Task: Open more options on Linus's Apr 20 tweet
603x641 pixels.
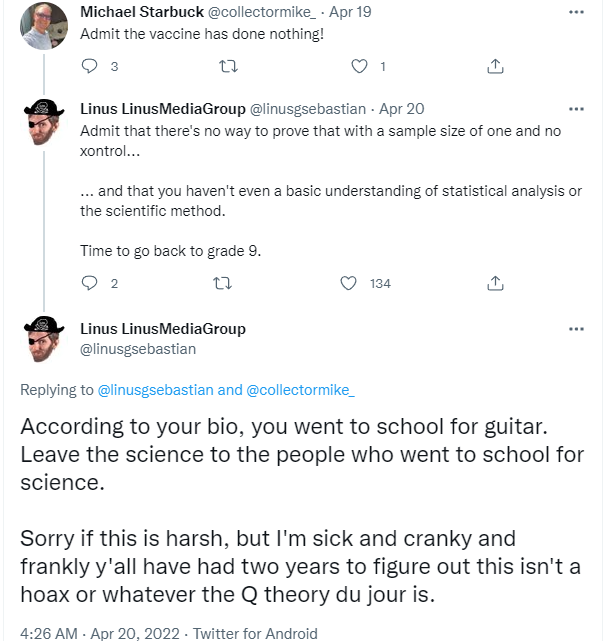Action: point(576,109)
